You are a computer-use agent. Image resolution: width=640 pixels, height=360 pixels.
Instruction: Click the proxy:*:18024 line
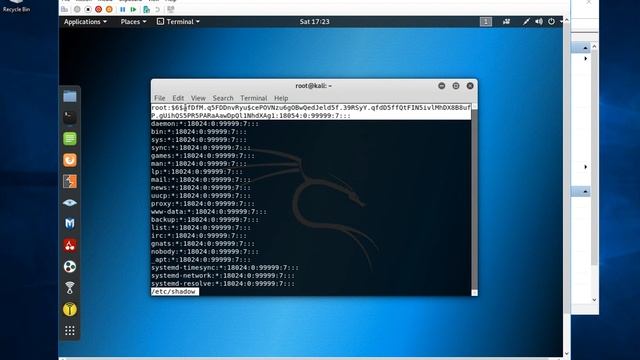point(202,204)
